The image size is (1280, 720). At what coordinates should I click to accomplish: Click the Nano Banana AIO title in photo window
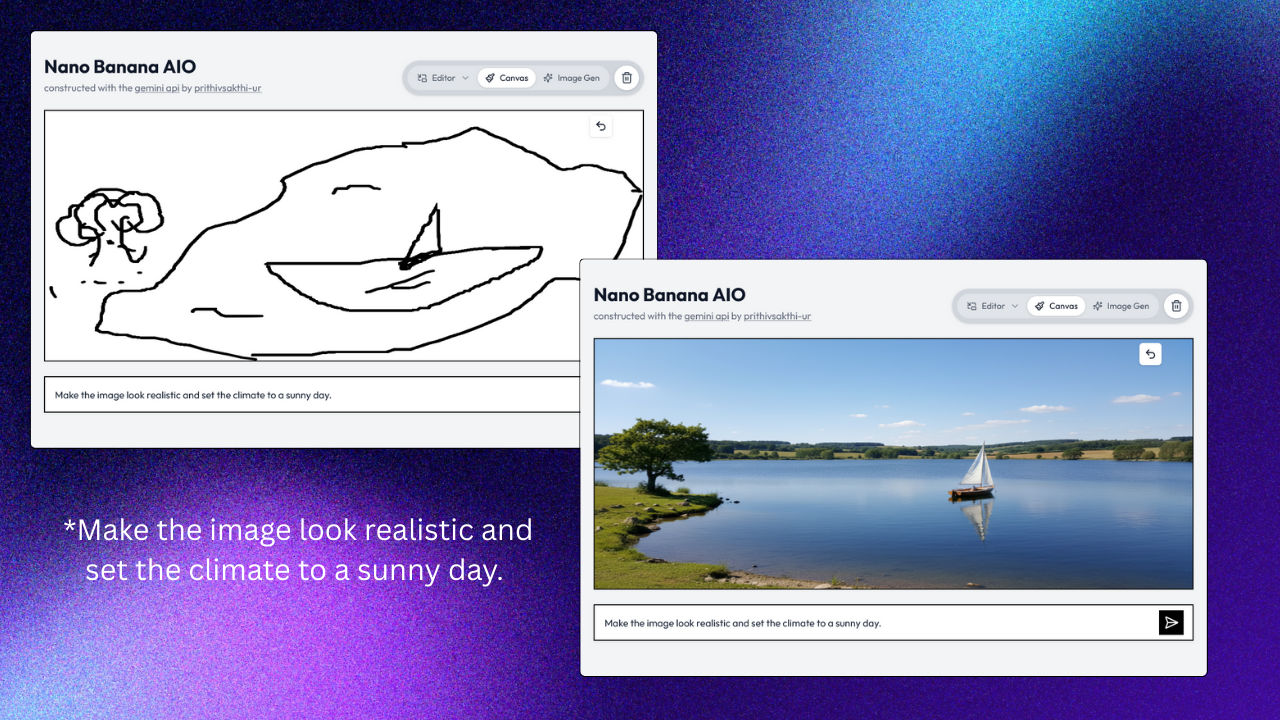point(669,295)
